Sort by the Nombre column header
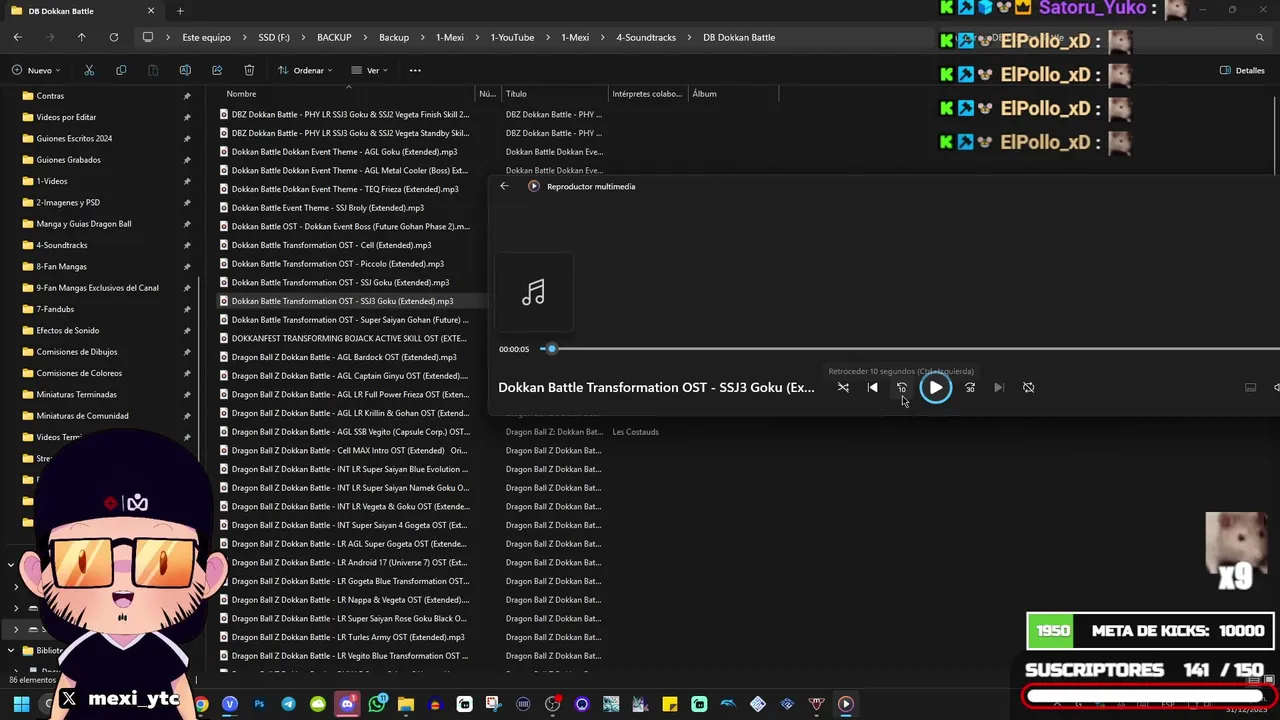 point(241,94)
